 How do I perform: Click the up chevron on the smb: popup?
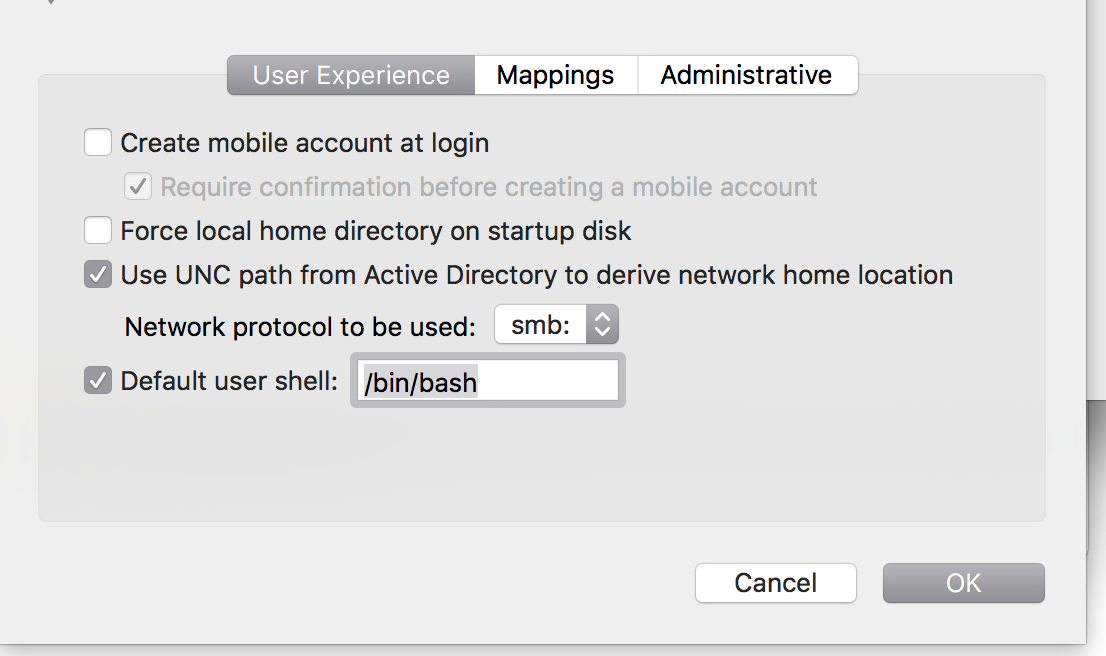click(604, 318)
